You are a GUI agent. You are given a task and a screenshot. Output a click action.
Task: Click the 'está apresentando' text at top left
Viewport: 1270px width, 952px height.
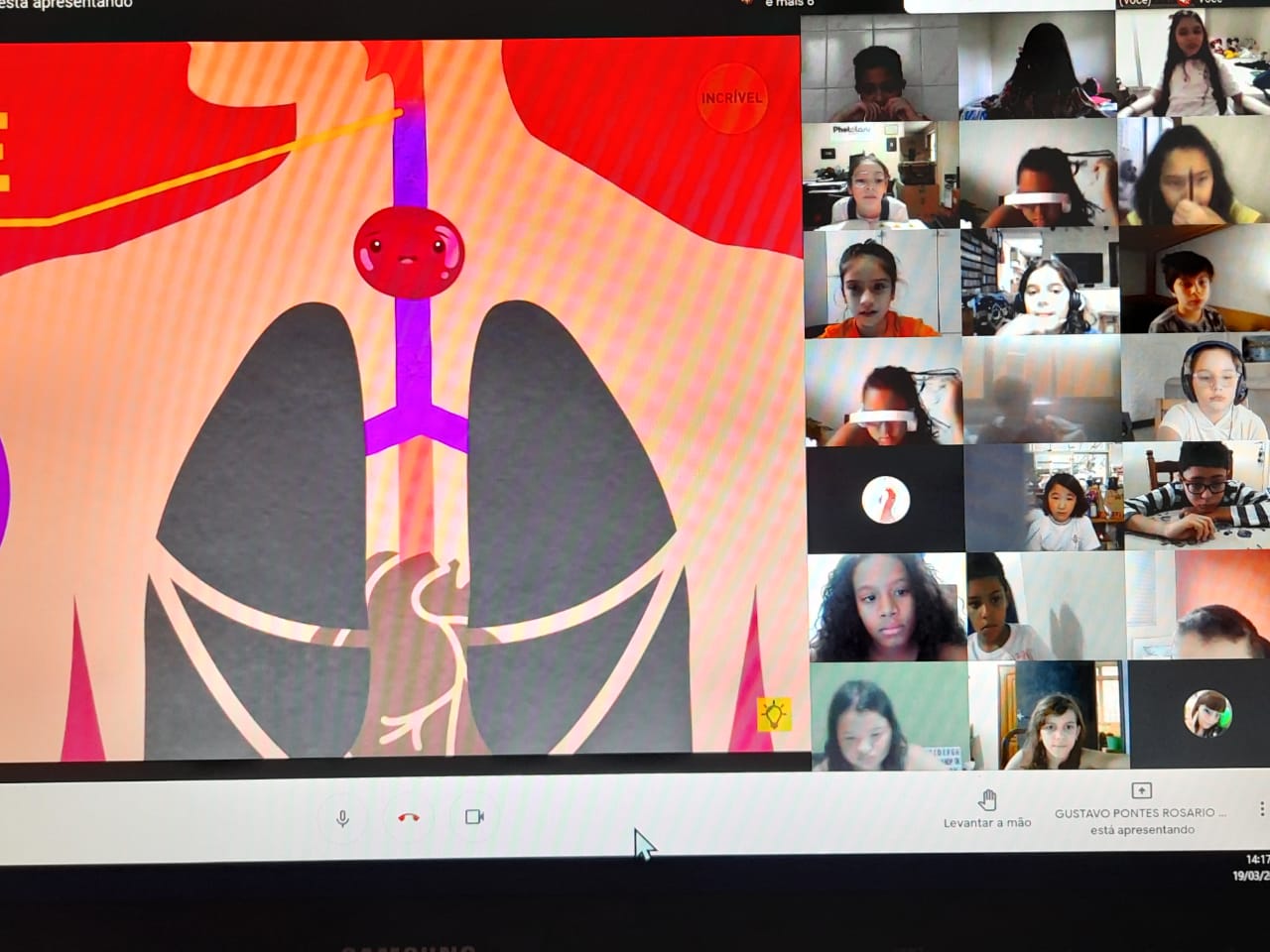[65, 5]
